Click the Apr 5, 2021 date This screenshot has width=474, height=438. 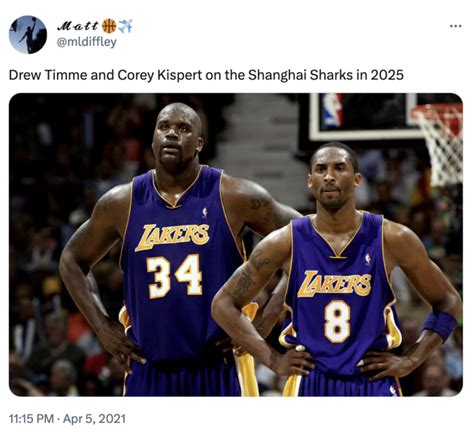point(94,418)
